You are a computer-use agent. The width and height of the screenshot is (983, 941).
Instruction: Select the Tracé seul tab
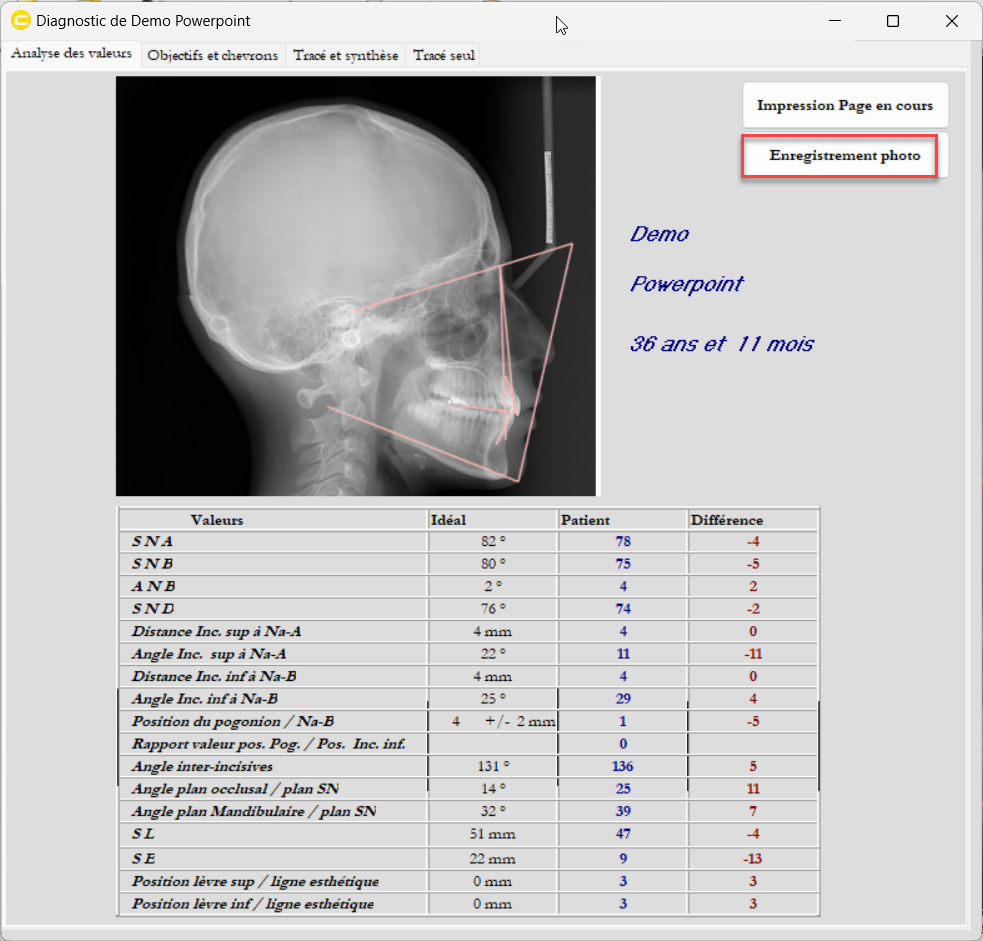[444, 56]
